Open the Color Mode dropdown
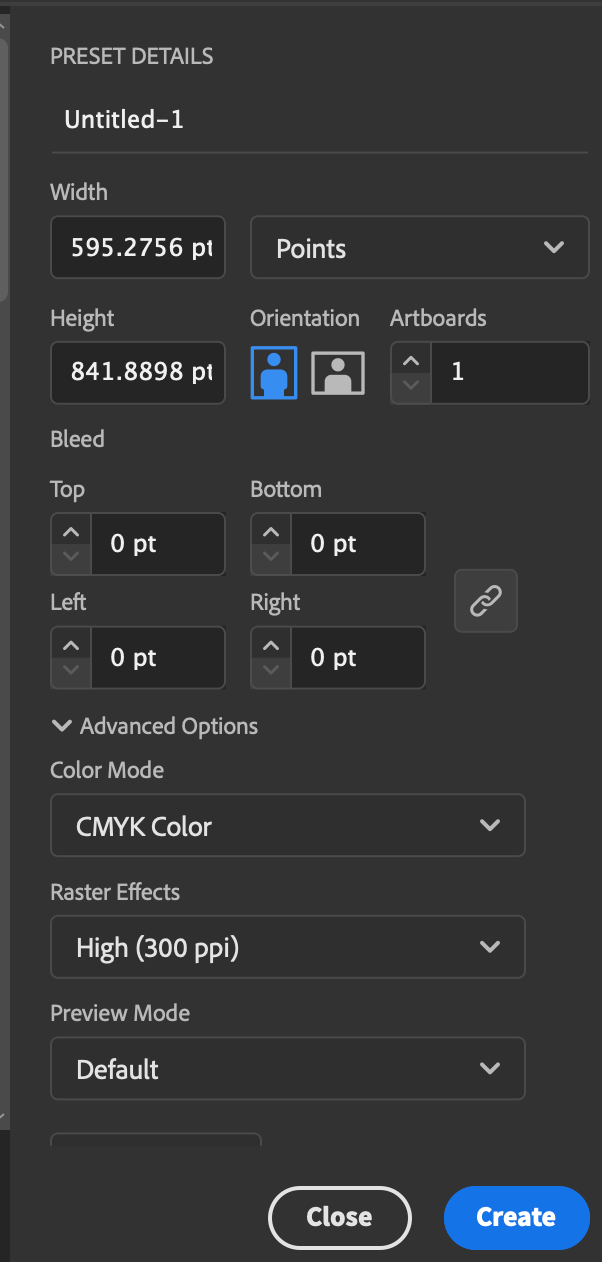 (x=288, y=825)
